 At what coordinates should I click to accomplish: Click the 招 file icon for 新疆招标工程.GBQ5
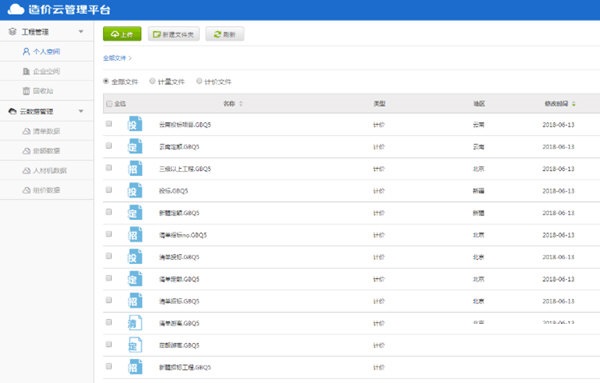(135, 367)
